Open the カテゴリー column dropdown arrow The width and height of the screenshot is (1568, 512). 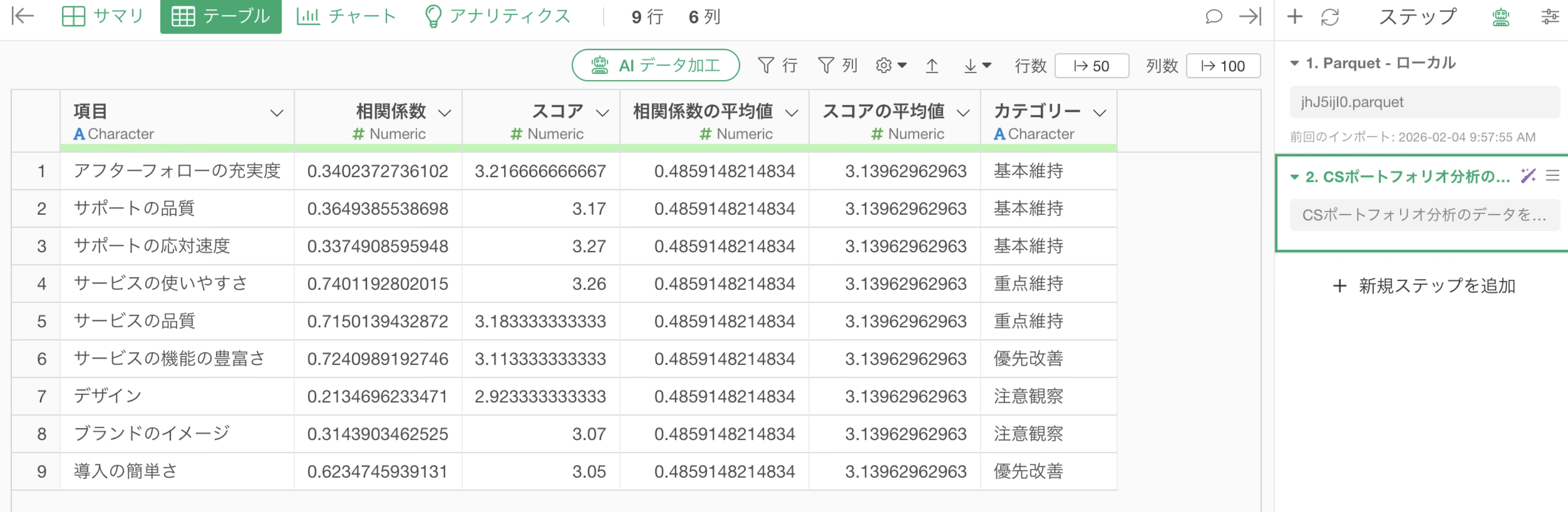1099,113
